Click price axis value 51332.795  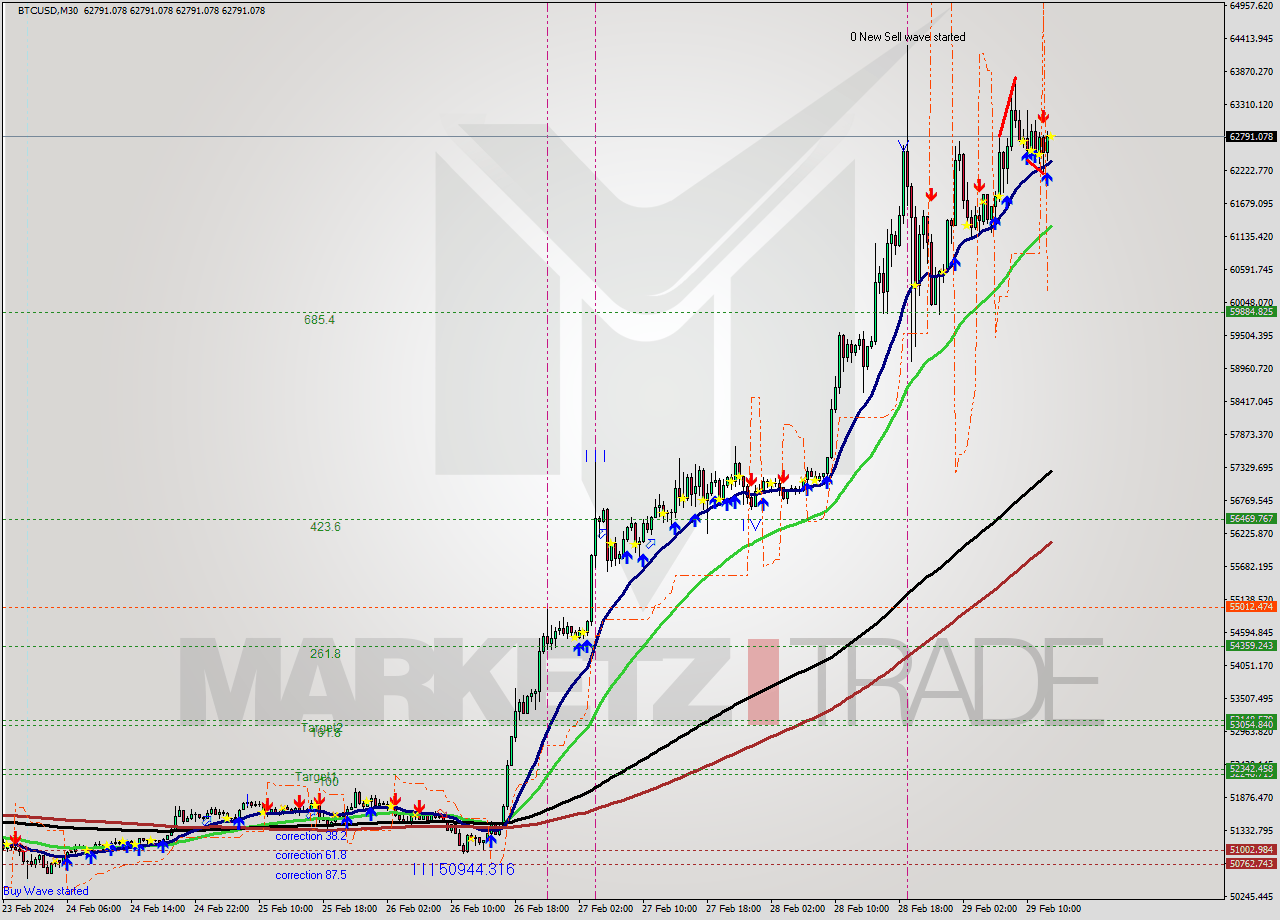[1251, 831]
